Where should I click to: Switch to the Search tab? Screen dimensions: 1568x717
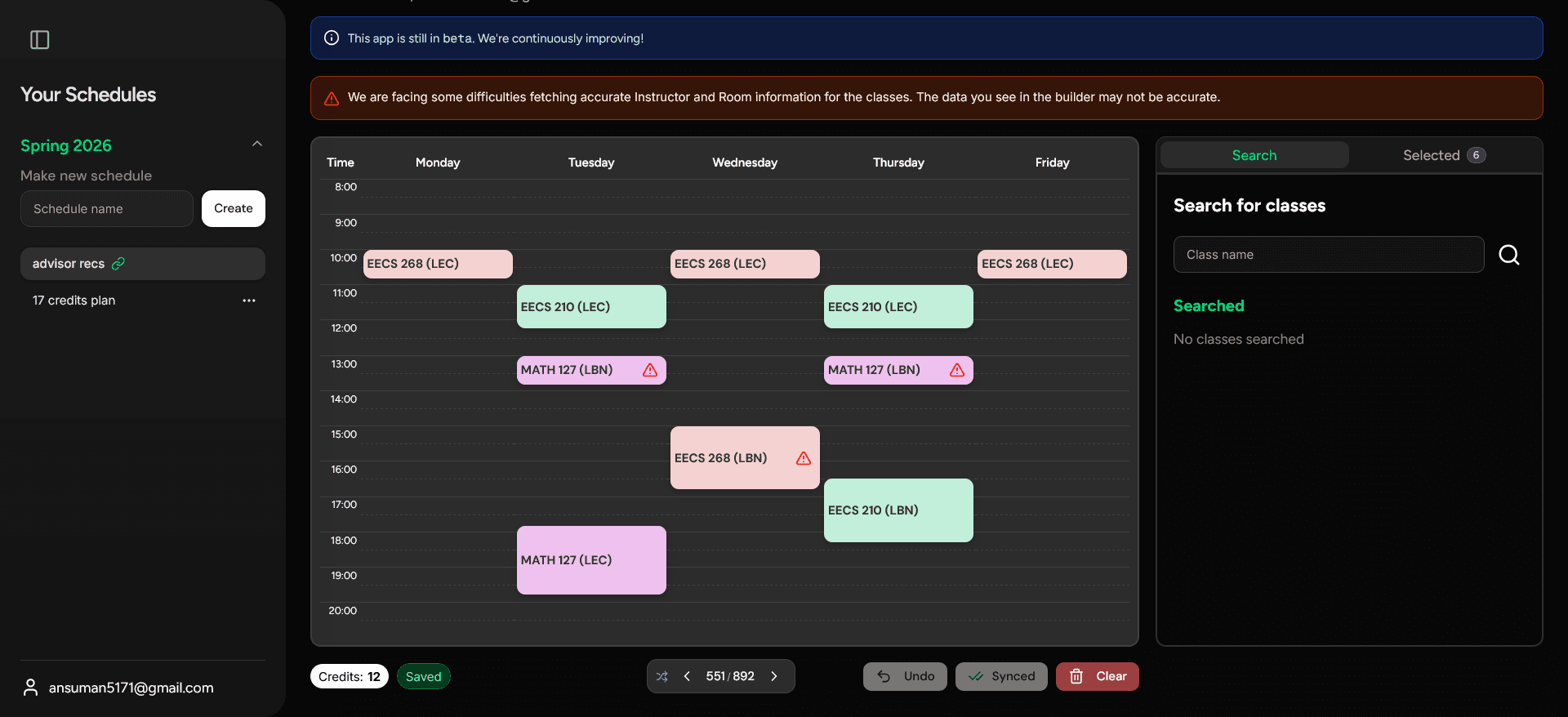1254,155
